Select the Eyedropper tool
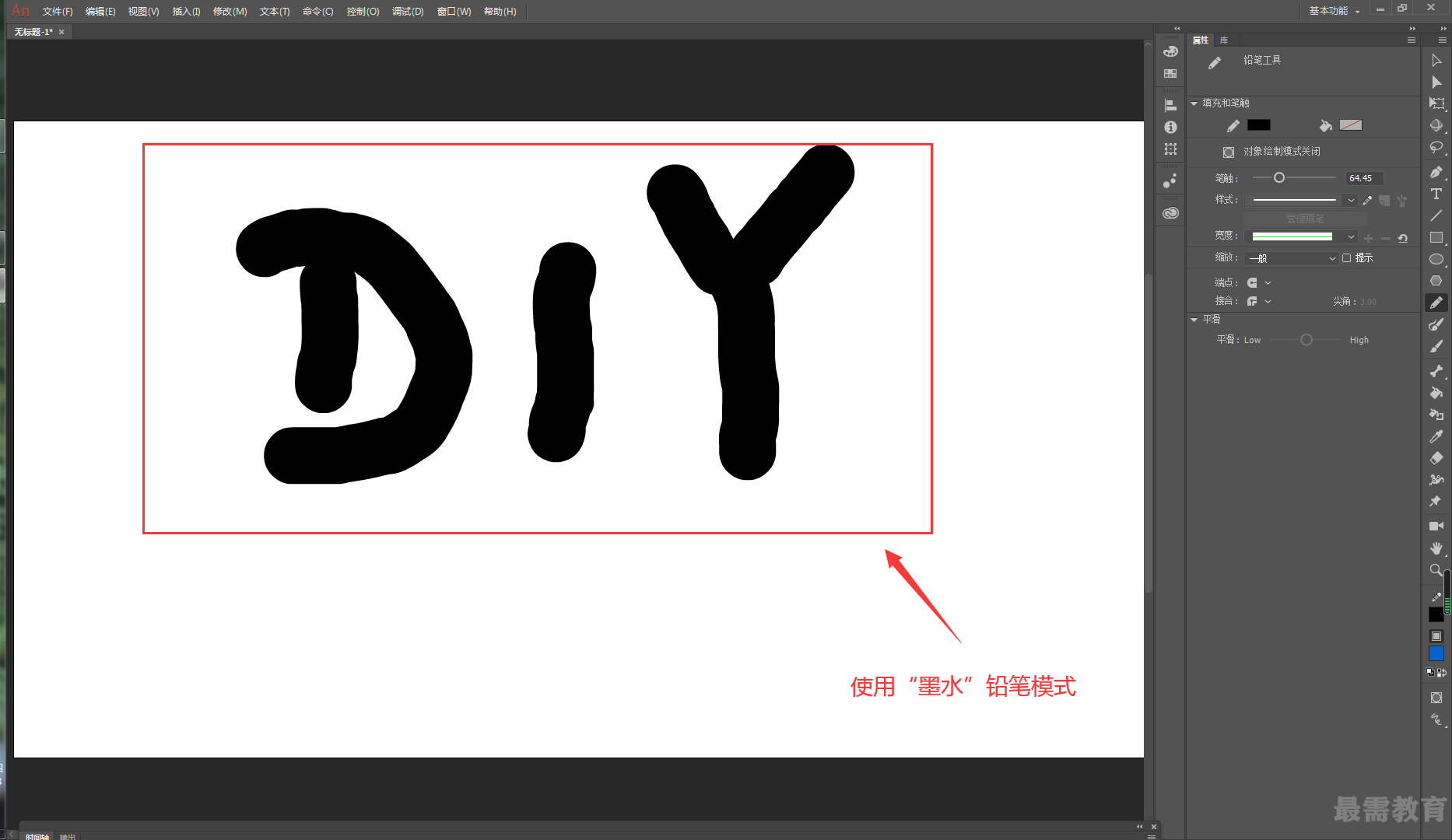Image resolution: width=1452 pixels, height=840 pixels. 1436,436
